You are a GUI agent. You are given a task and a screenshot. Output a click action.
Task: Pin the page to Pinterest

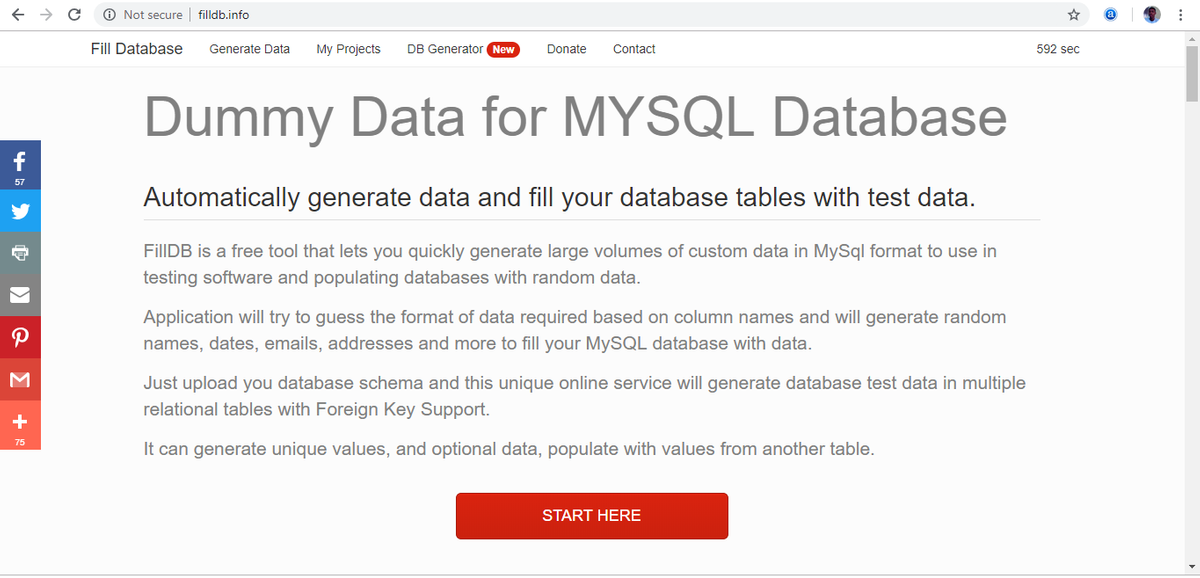[x=20, y=337]
